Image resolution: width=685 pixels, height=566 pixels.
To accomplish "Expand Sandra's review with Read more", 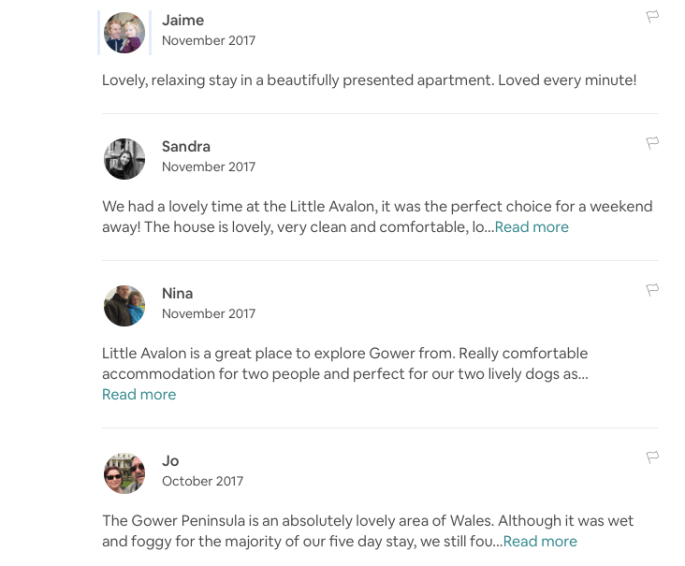I will click(x=531, y=227).
